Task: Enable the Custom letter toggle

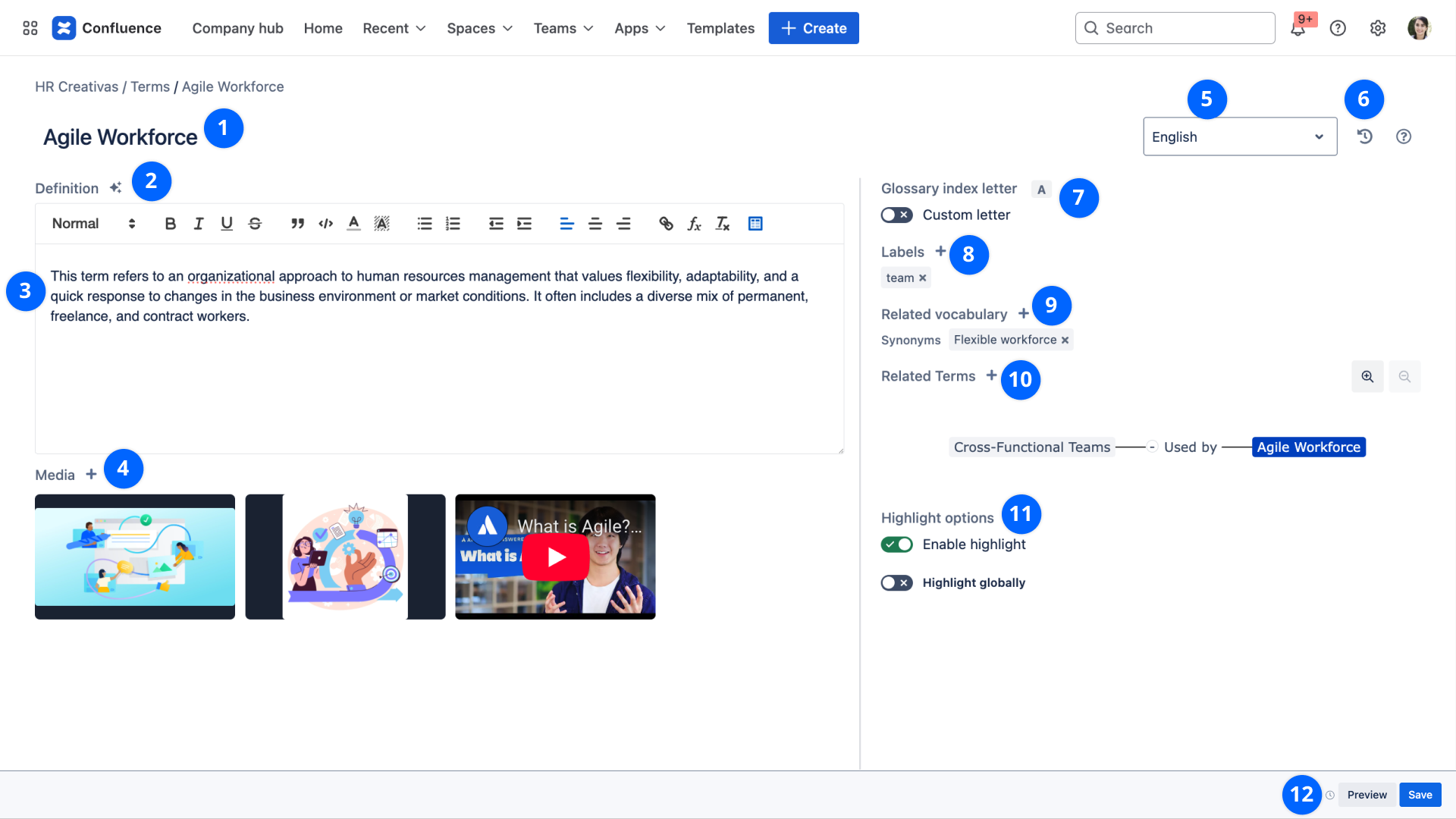Action: [896, 215]
